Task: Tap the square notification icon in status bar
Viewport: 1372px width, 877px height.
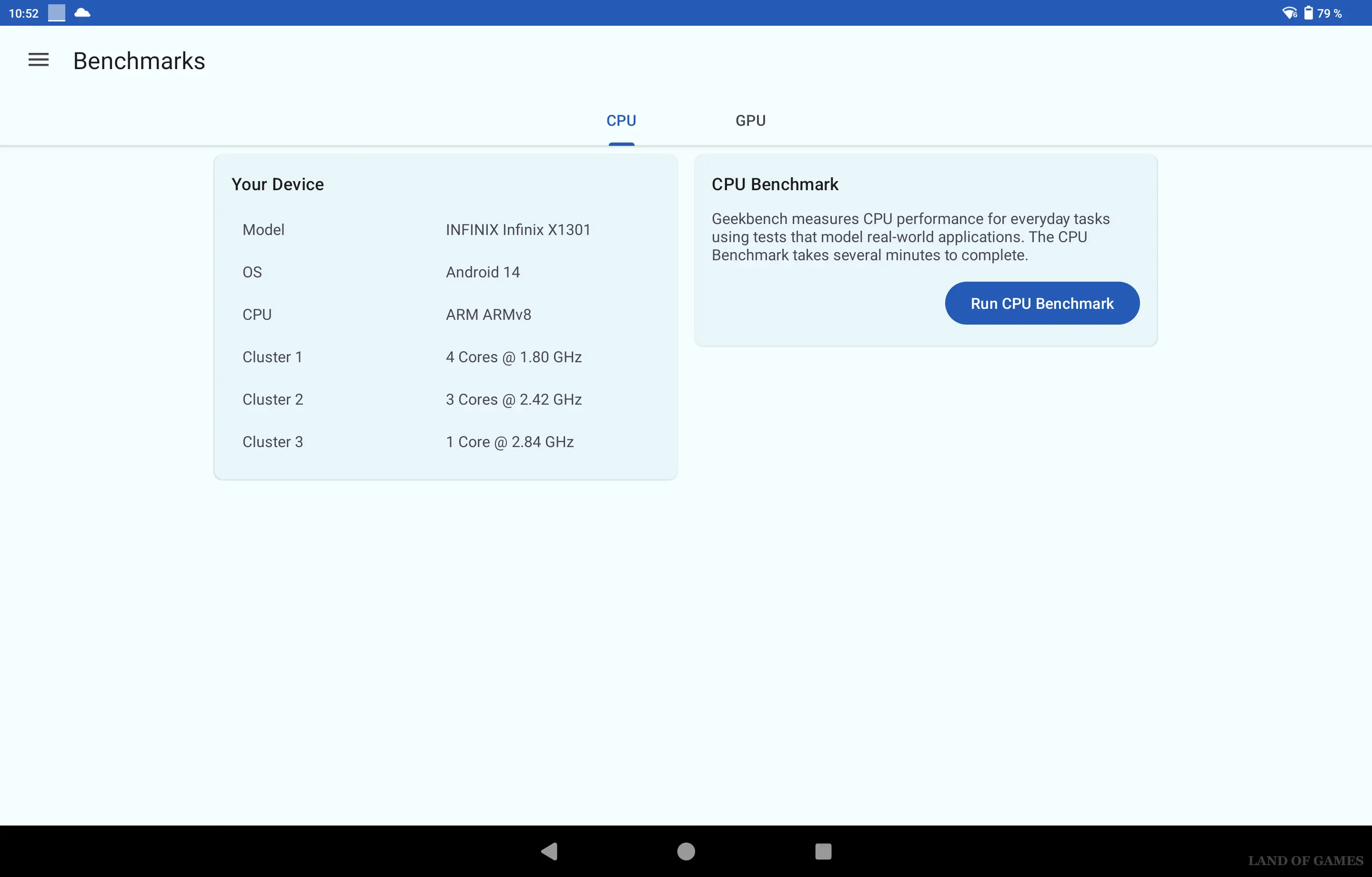Action: click(56, 12)
